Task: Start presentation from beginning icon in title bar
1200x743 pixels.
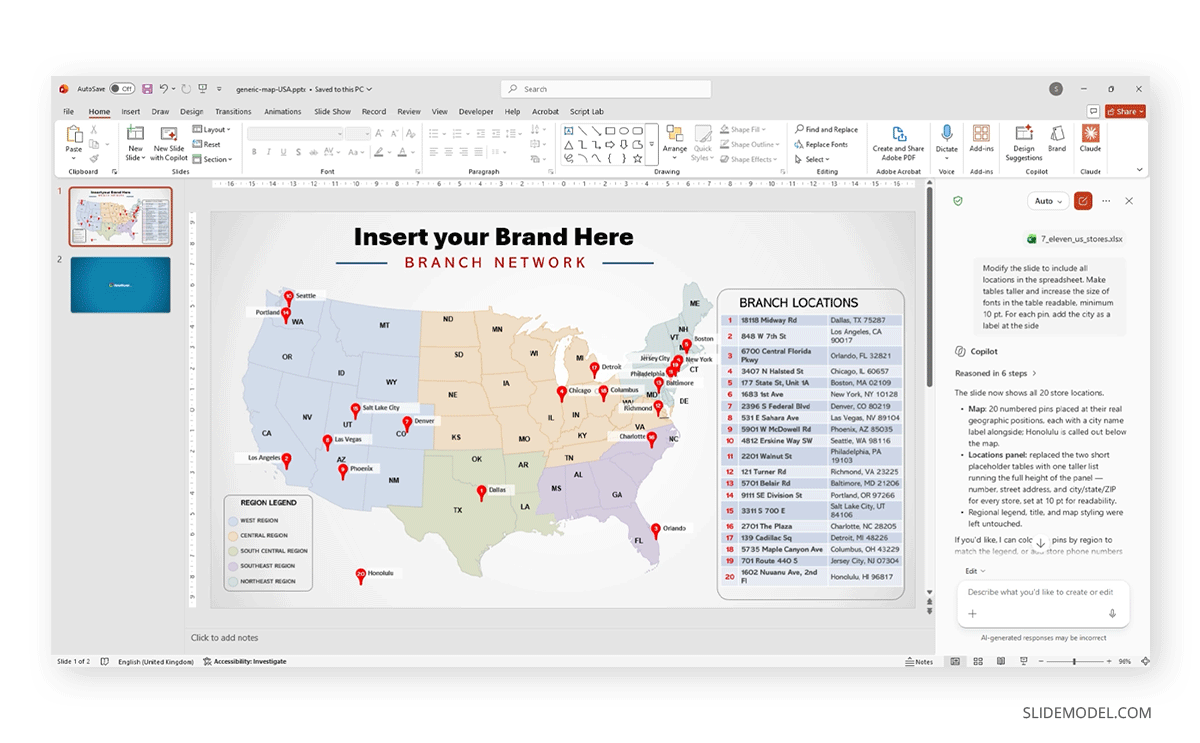Action: point(203,89)
